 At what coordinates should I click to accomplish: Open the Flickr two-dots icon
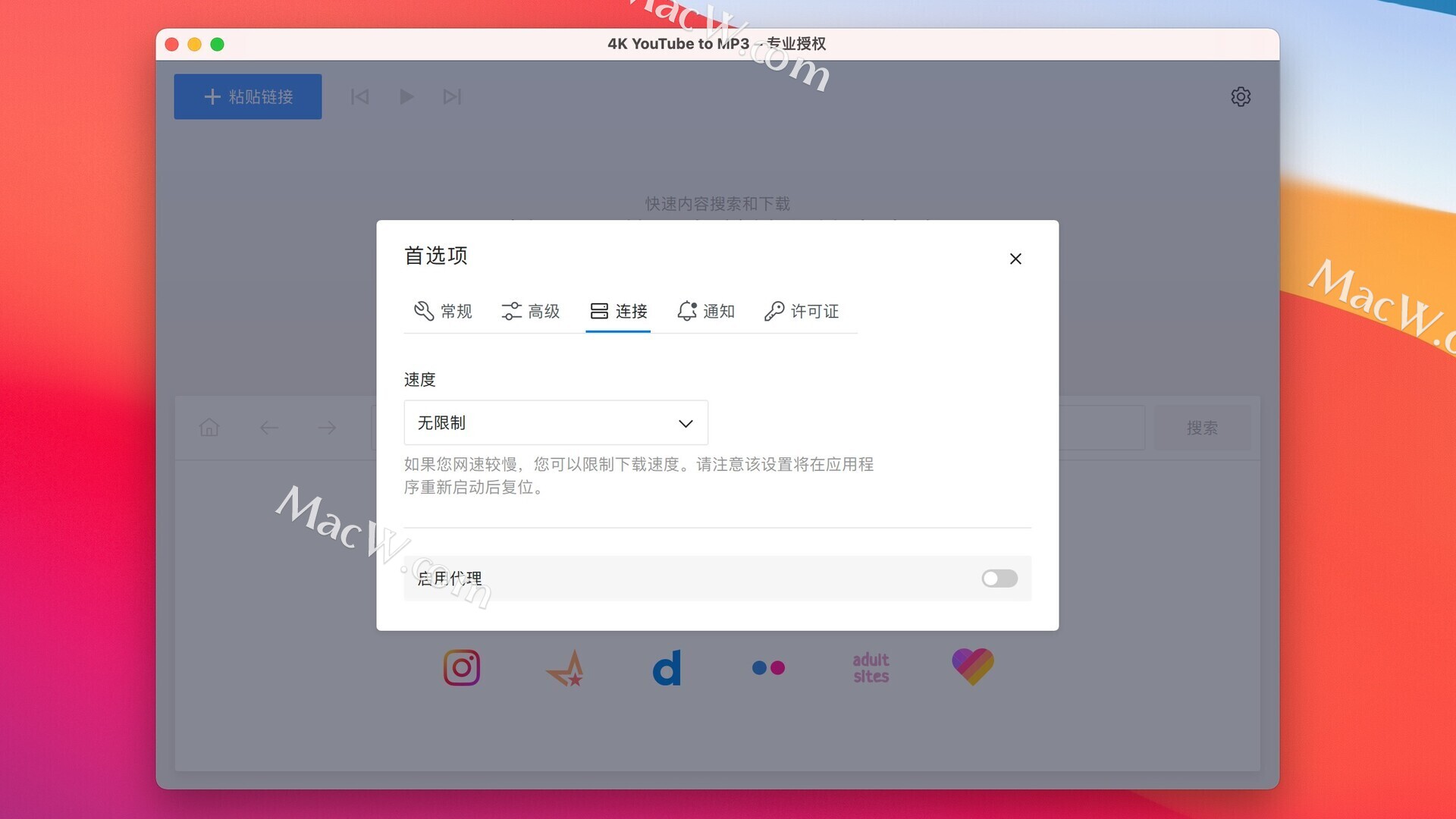click(x=768, y=667)
